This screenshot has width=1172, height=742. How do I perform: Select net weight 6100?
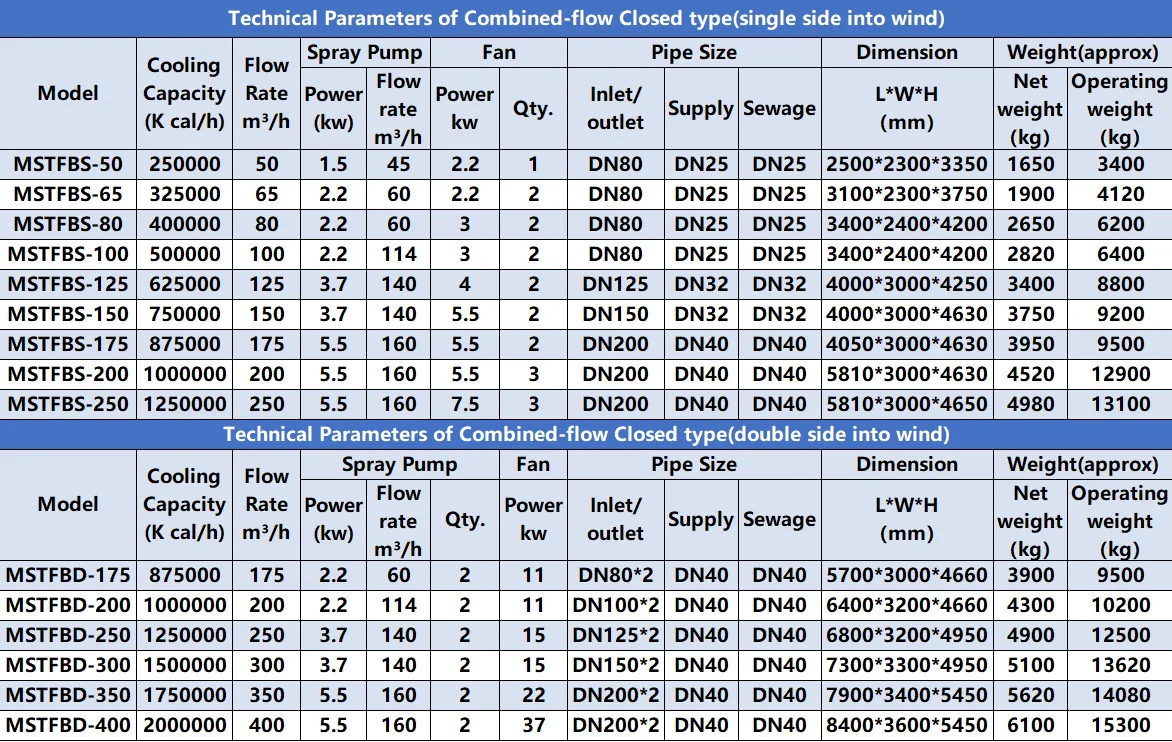point(1031,725)
